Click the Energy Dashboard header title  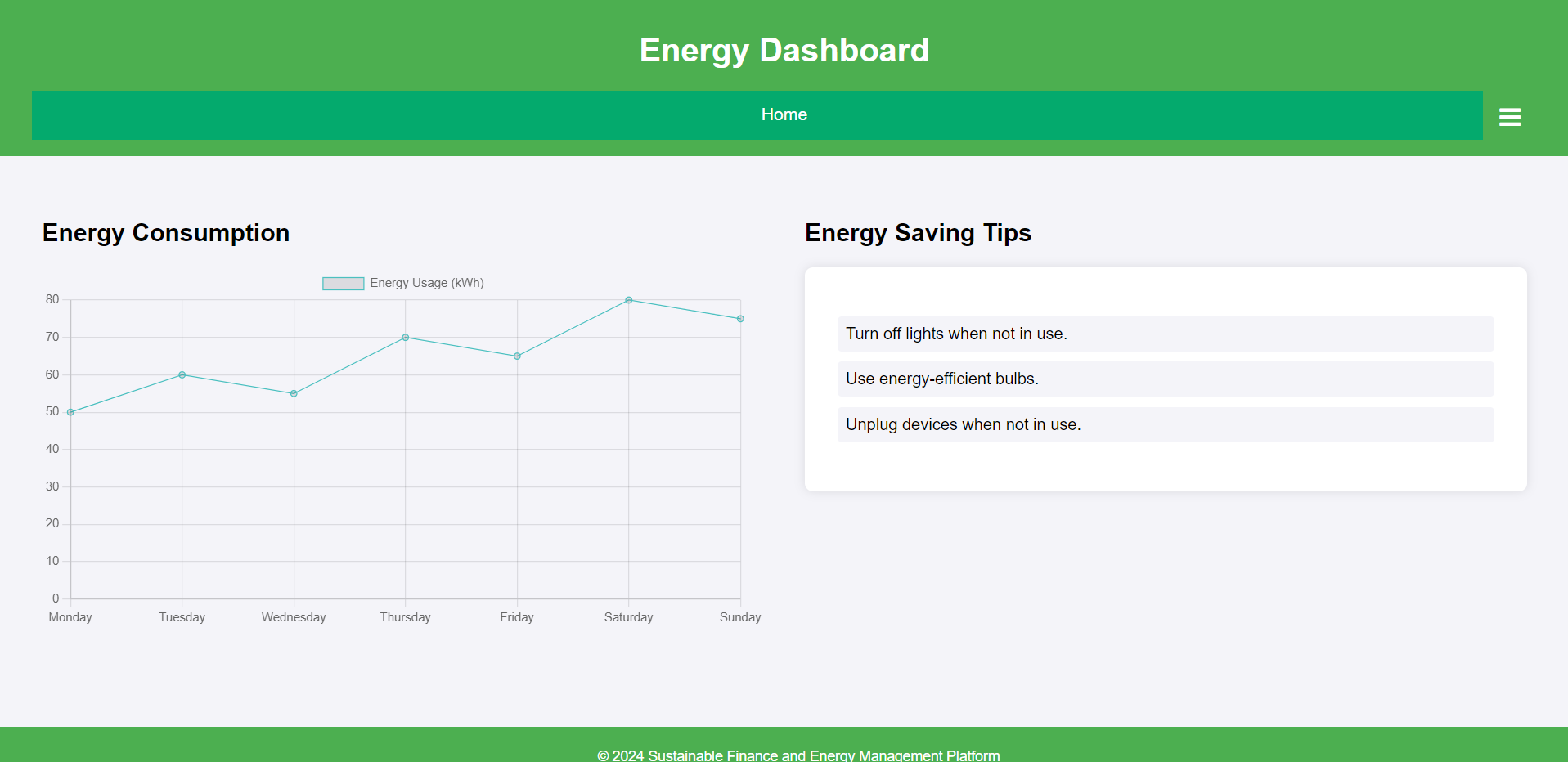coord(783,50)
